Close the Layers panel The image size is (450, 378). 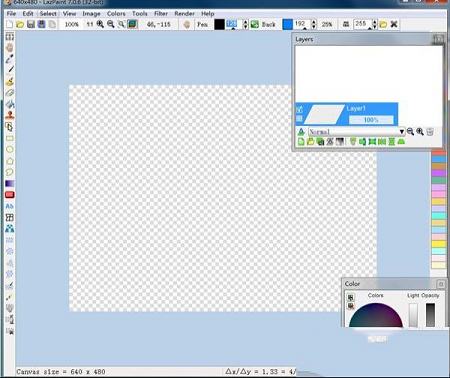438,39
